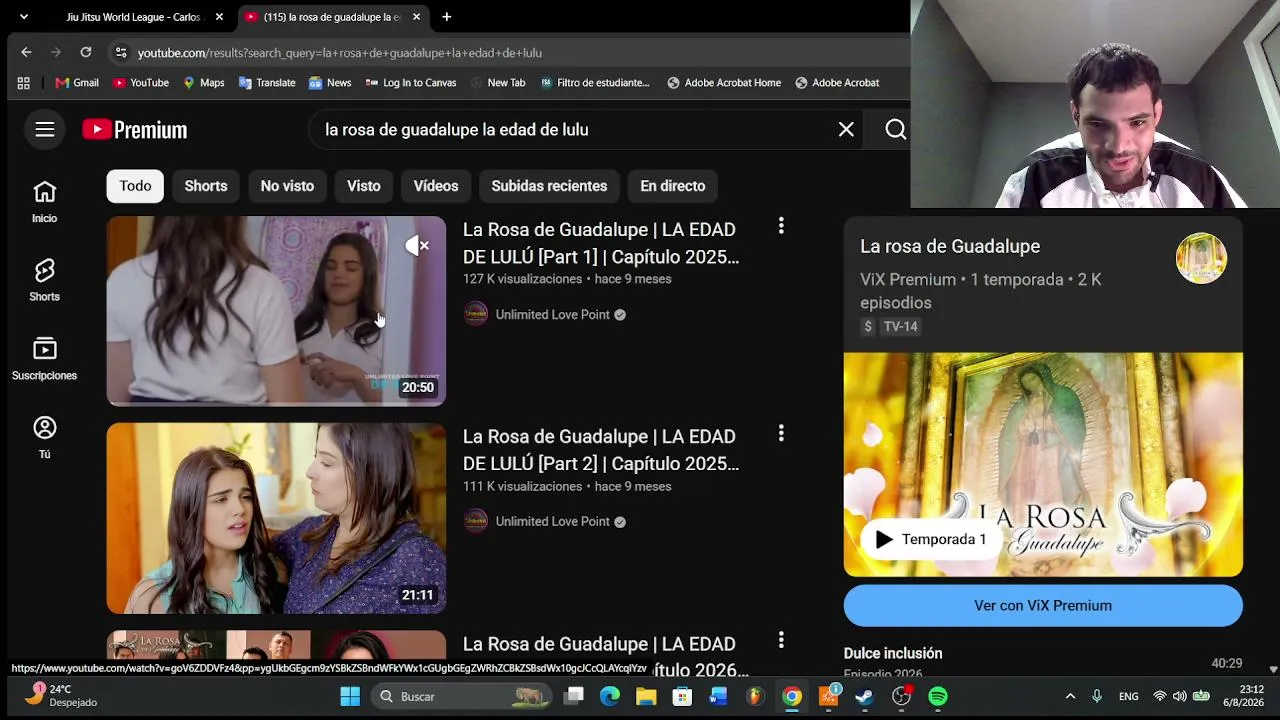Open Shorts in the left sidebar

tap(44, 280)
